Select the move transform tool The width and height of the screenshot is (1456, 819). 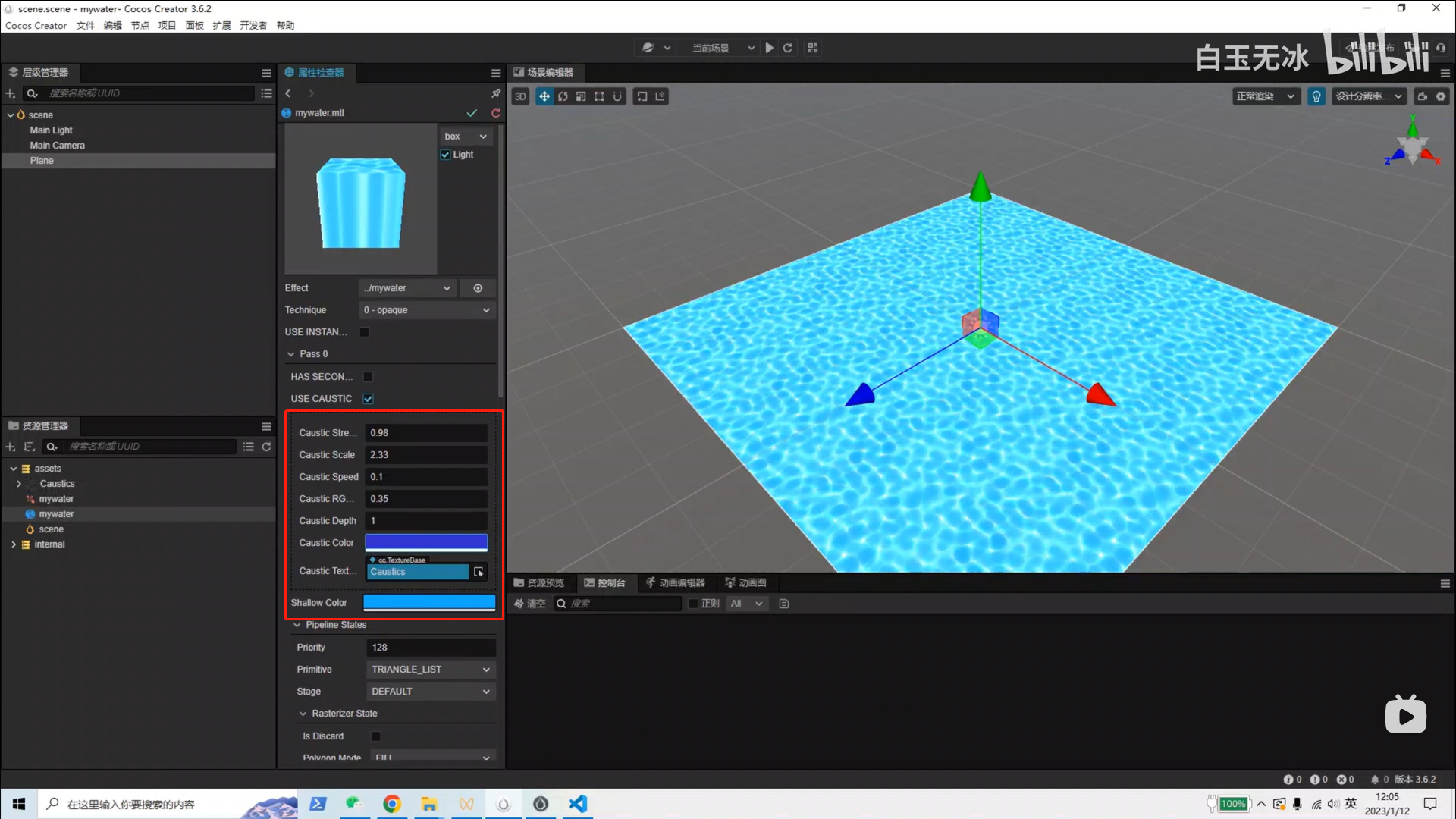click(544, 96)
